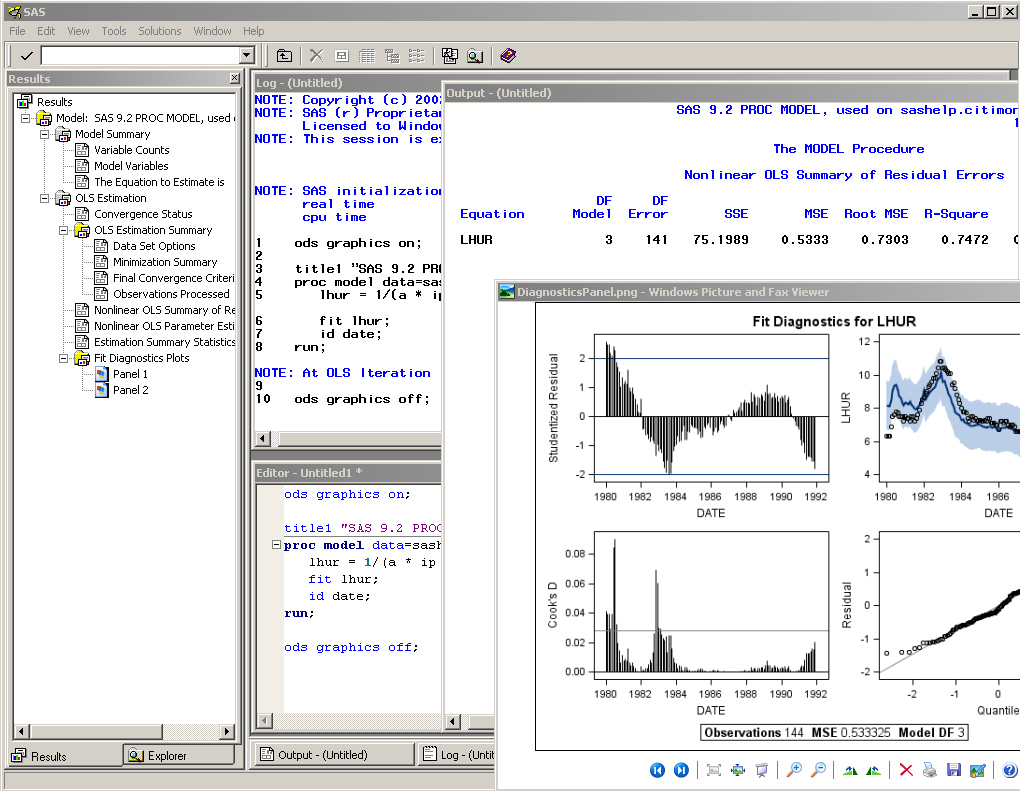Open the View menu
Image resolution: width=1020 pixels, height=791 pixels.
(x=78, y=31)
